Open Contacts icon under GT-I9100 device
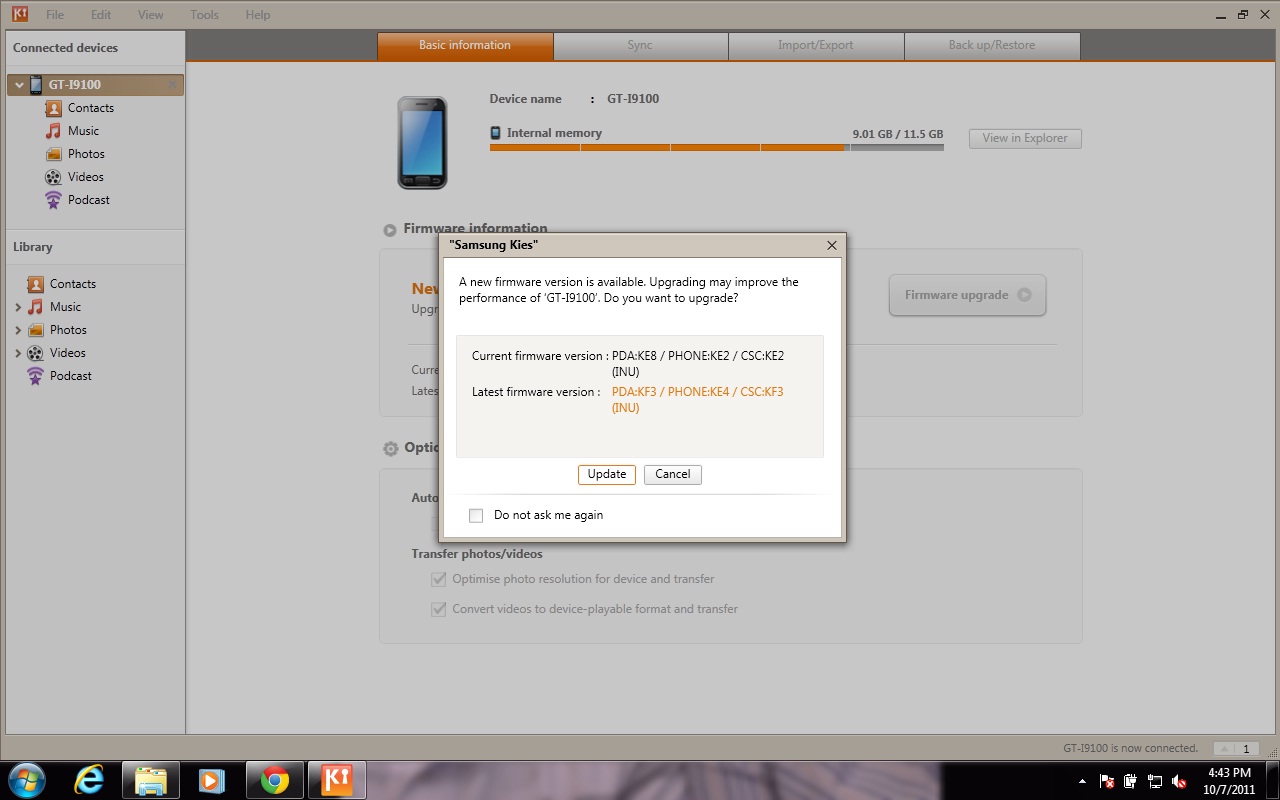Viewport: 1280px width, 800px height. pyautogui.click(x=53, y=108)
